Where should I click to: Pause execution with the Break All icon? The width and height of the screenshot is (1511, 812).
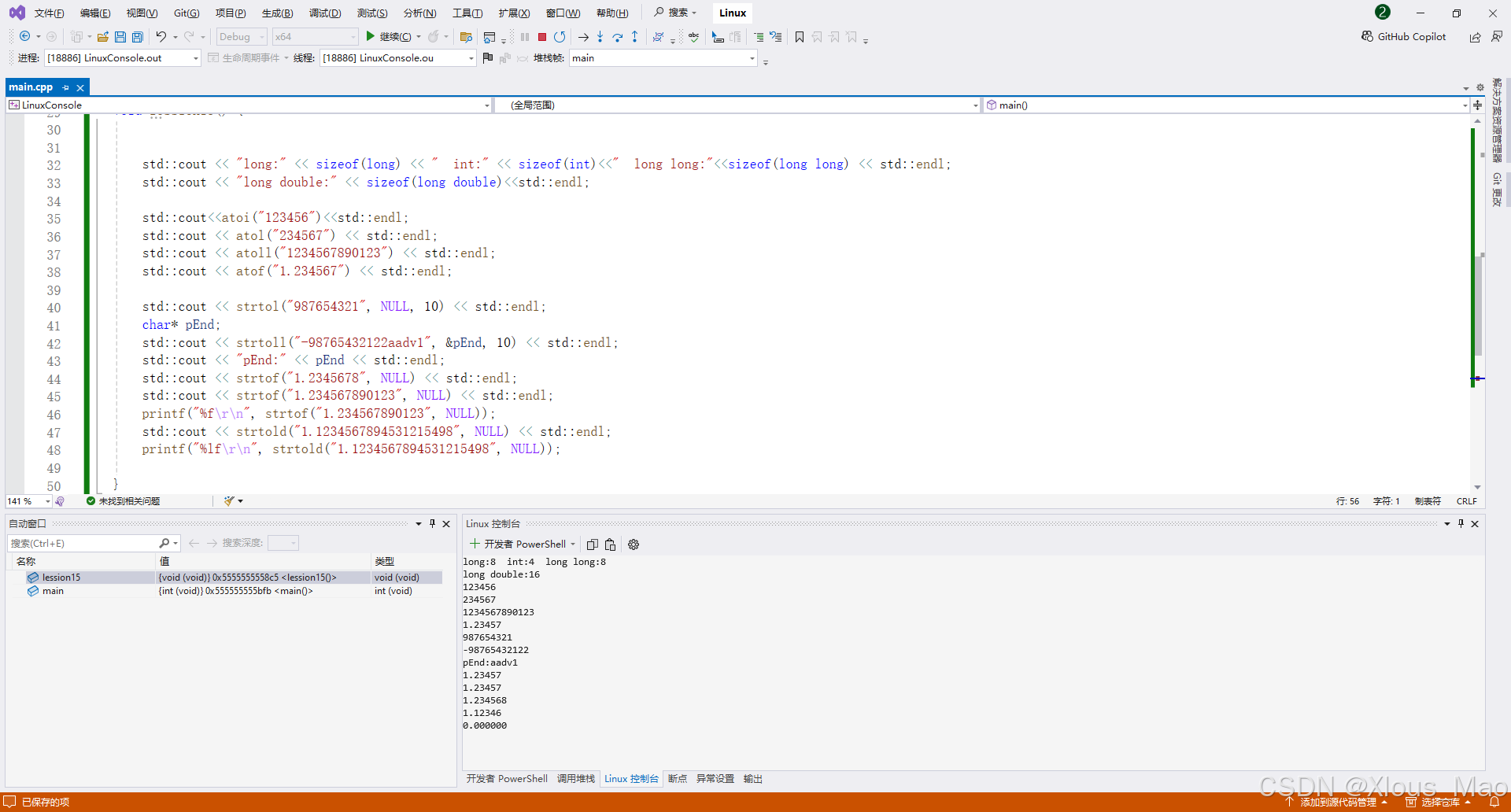[x=525, y=37]
